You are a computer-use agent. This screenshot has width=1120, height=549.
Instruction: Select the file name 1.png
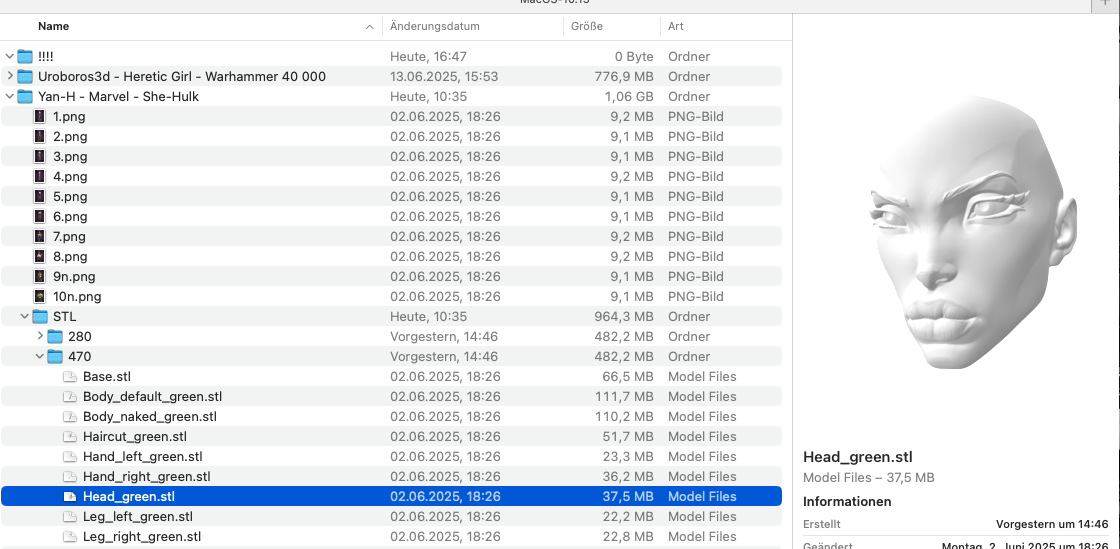click(70, 116)
